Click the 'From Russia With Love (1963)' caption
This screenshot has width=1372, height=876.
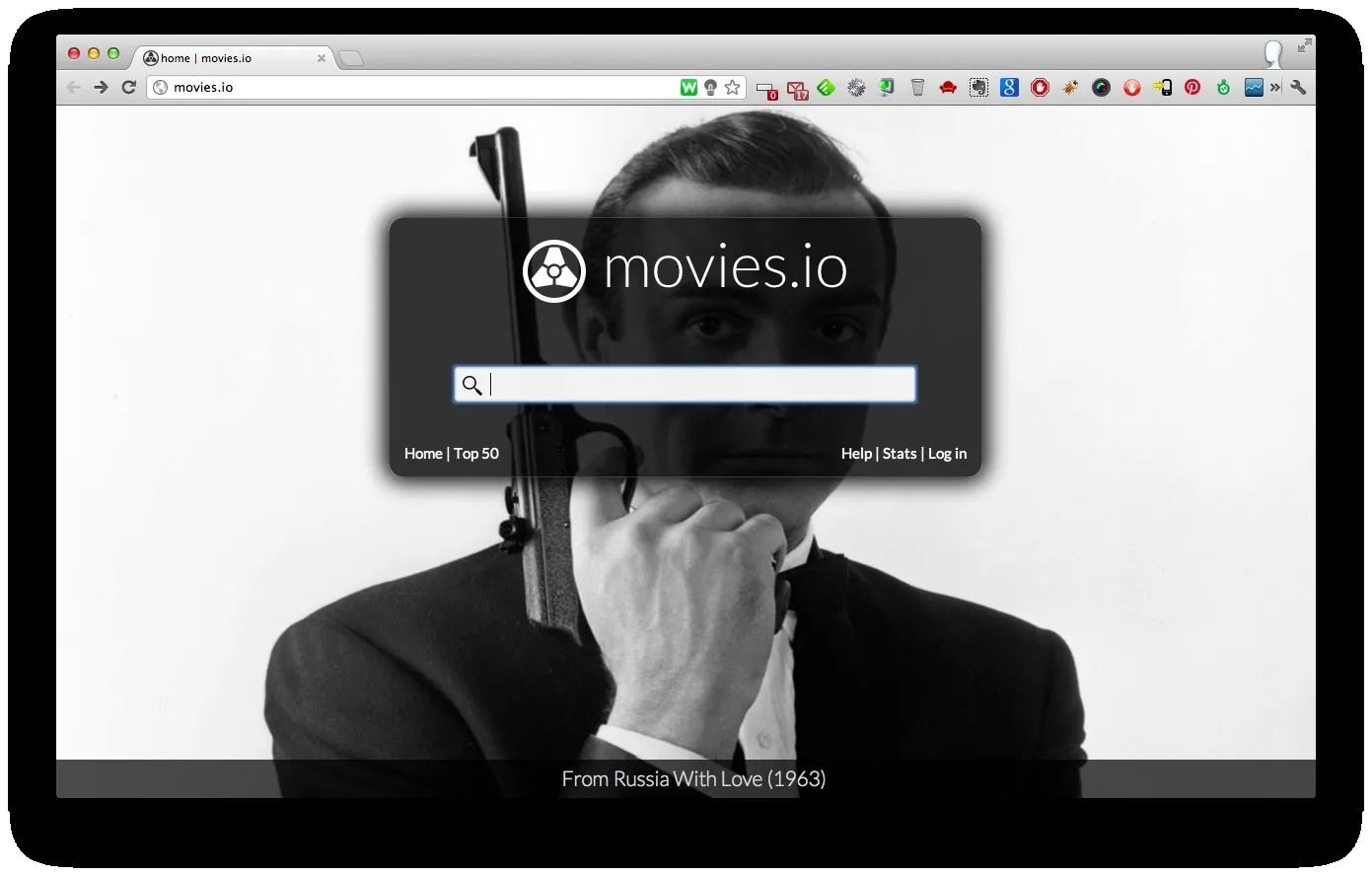click(693, 779)
